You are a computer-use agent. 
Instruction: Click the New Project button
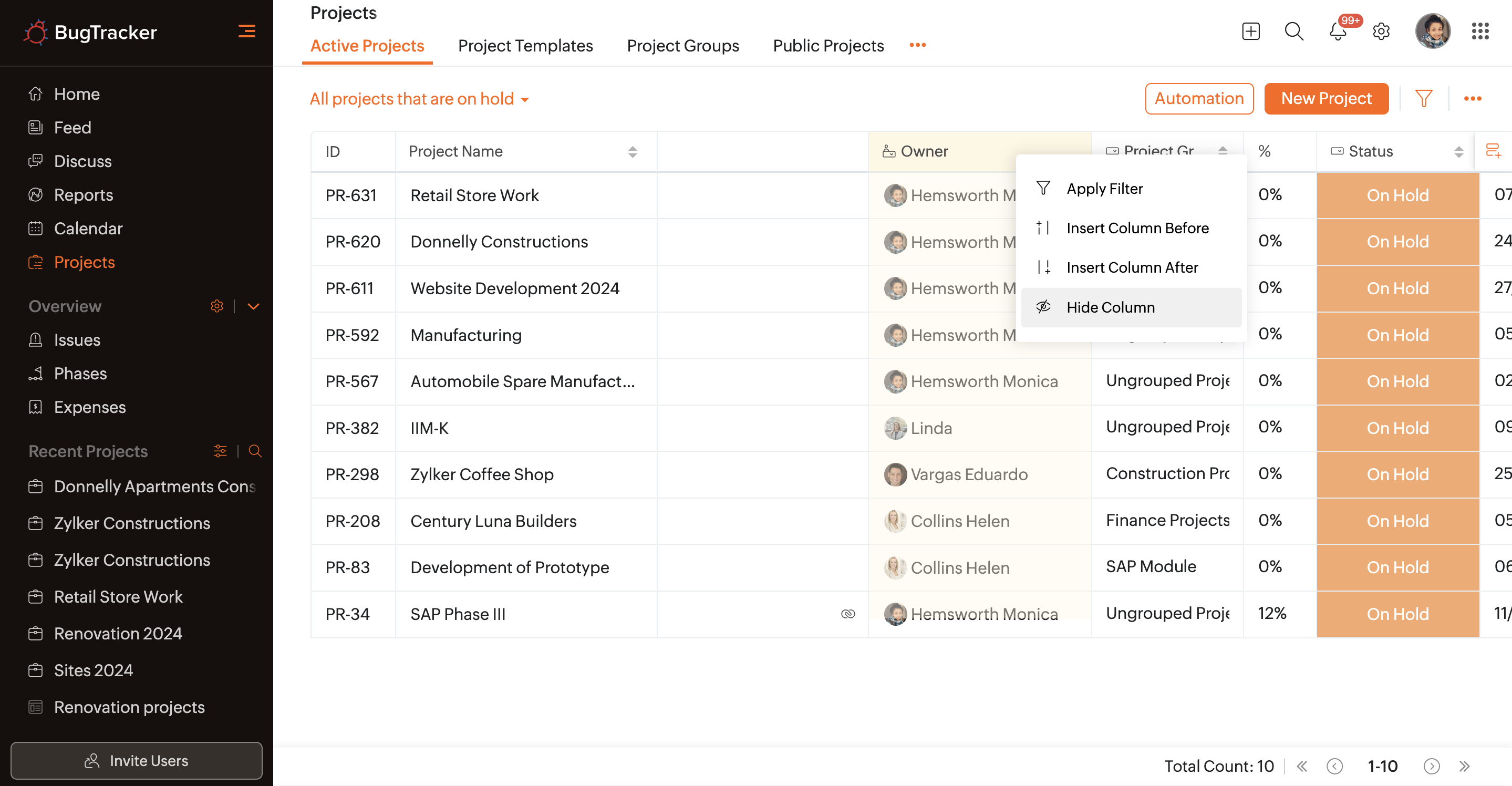pyautogui.click(x=1325, y=99)
